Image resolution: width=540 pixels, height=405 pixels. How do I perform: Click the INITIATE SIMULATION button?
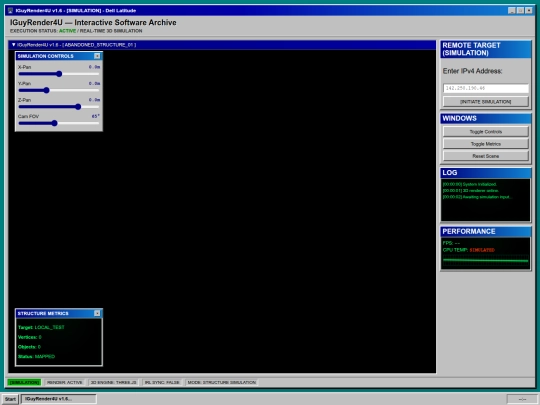click(x=486, y=102)
